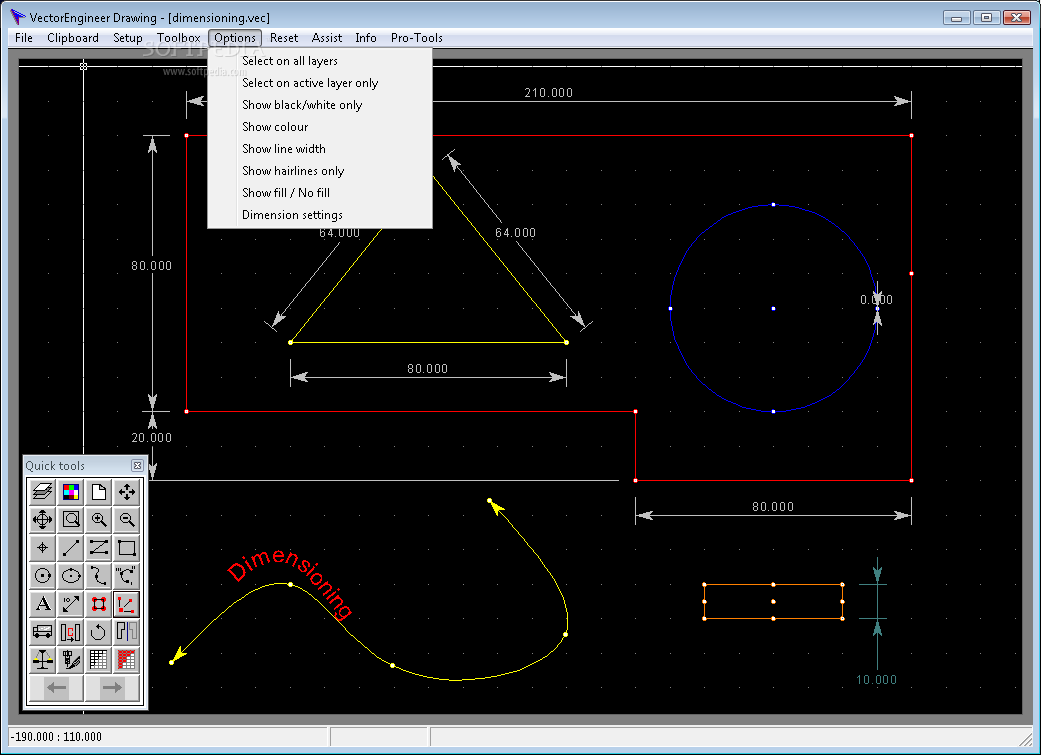Choose 'Show colour' option
Screen dimensions: 1041x755
point(320,127)
